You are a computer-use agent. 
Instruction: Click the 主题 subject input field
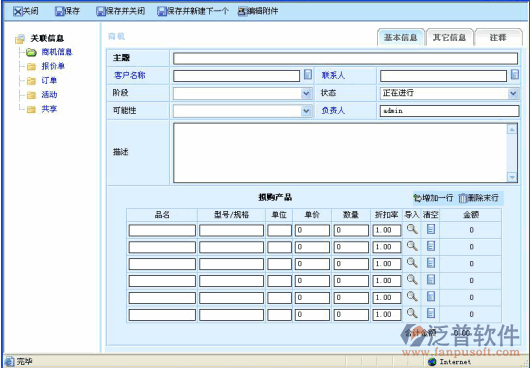pyautogui.click(x=345, y=58)
